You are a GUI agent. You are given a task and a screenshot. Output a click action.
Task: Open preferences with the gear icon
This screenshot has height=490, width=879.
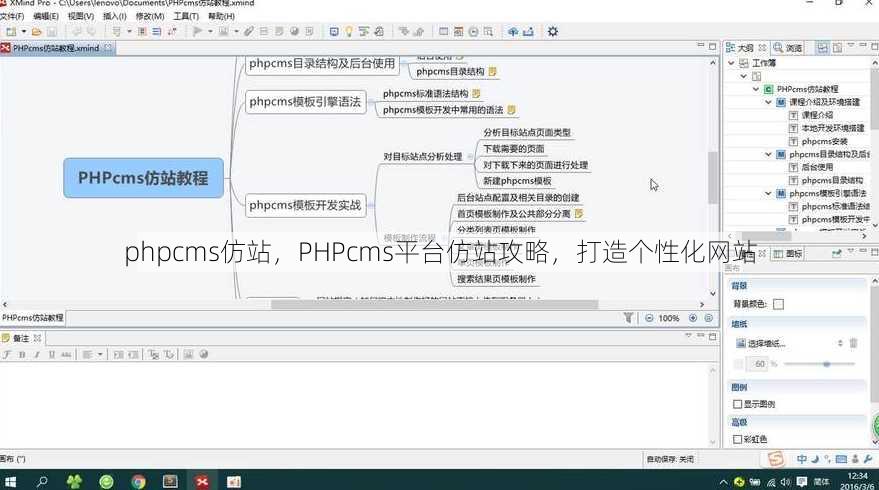point(553,31)
